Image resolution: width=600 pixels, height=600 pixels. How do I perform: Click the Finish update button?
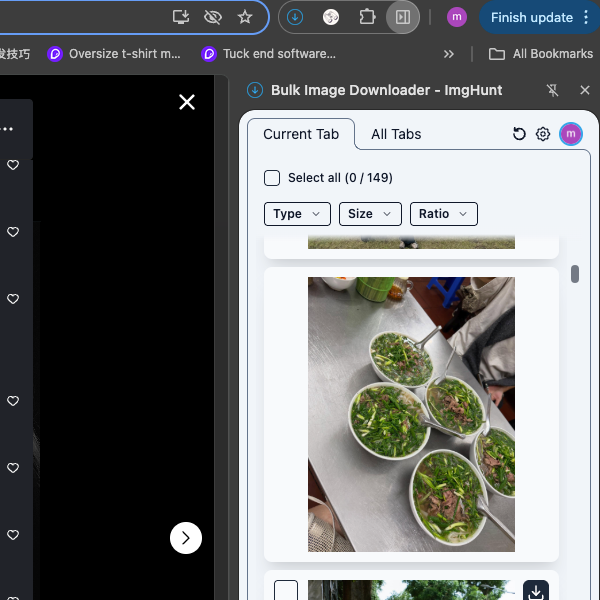pyautogui.click(x=540, y=17)
